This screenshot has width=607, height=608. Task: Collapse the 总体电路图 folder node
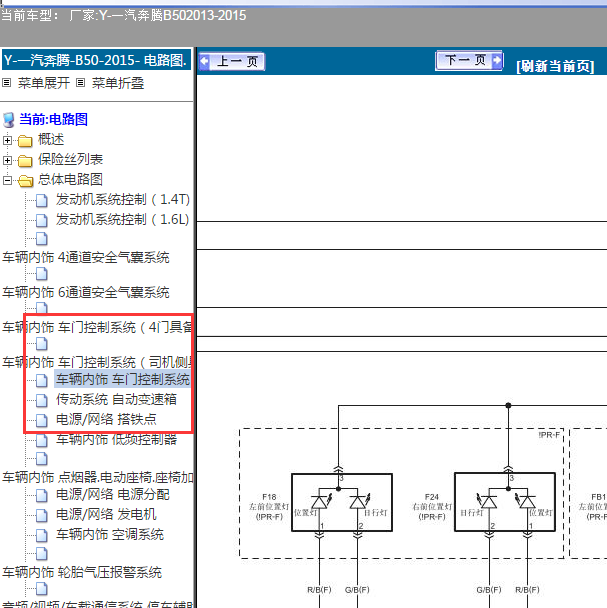click(7, 180)
